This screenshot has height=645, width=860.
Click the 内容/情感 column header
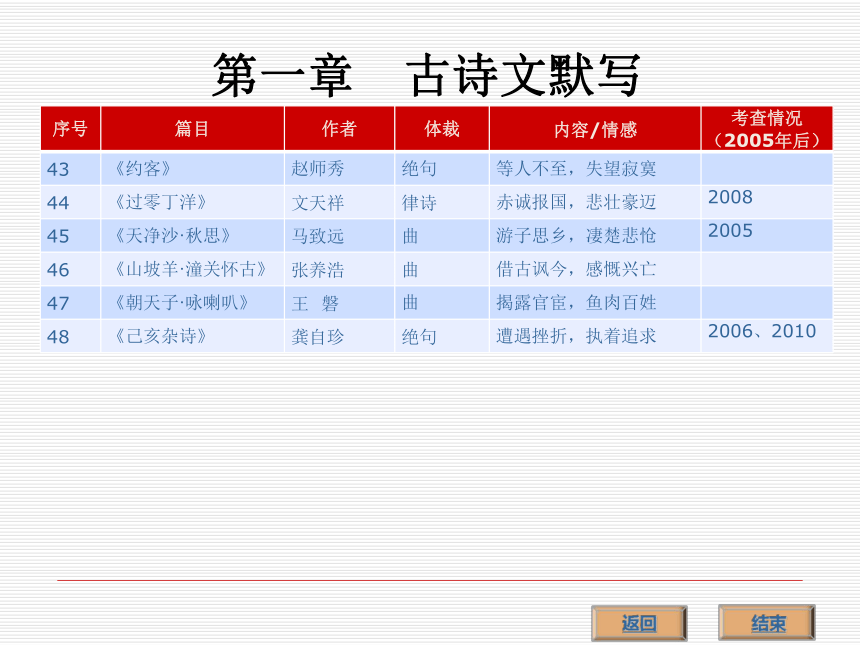point(595,130)
